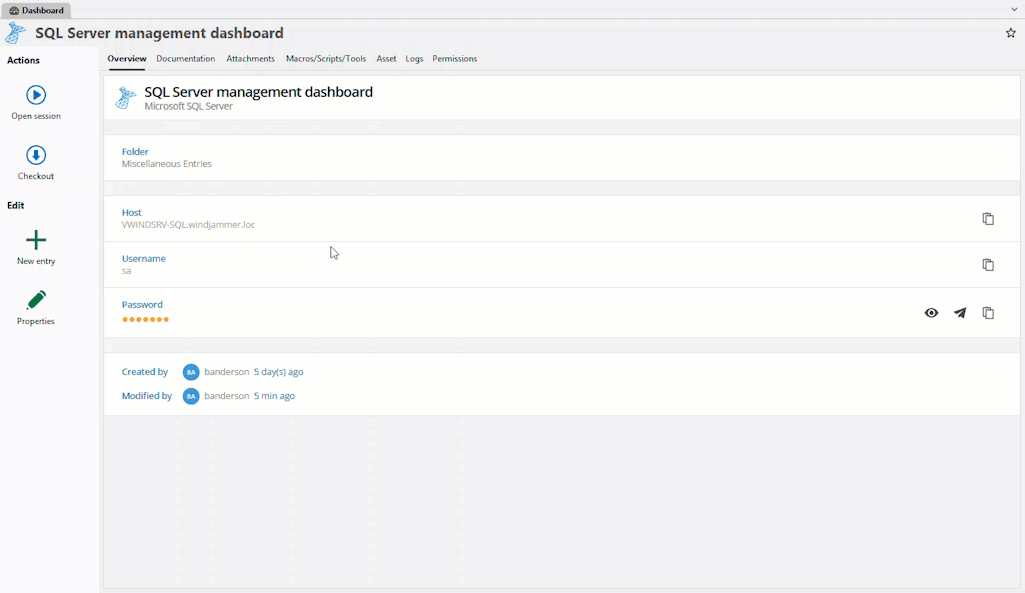Select the Macros/Scripts/Tools tab
This screenshot has width=1025, height=593.
(326, 59)
